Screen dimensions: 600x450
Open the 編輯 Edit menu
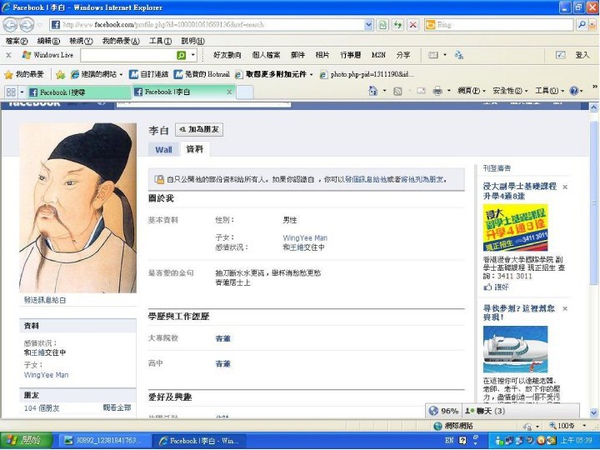point(49,41)
